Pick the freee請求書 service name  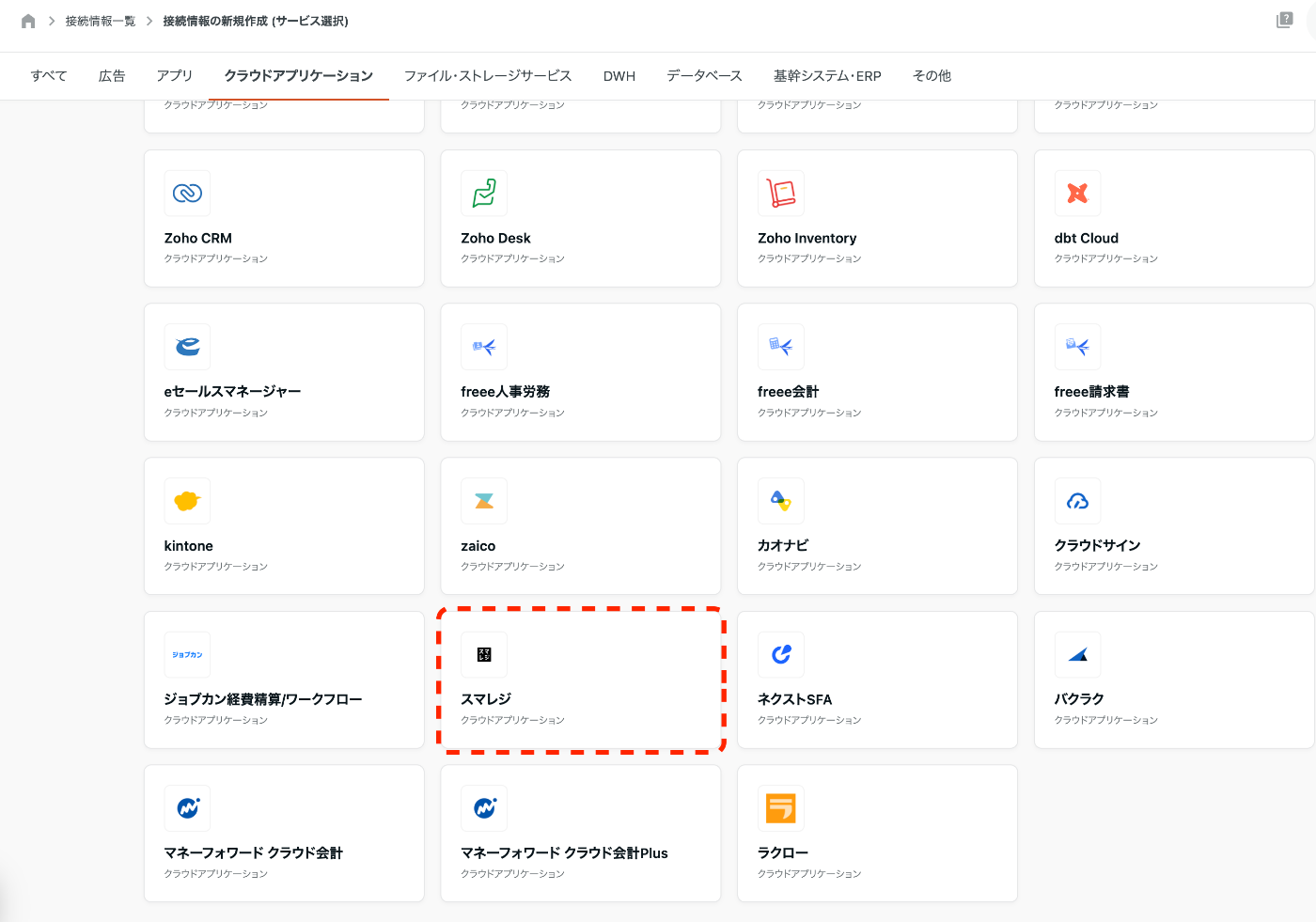pos(1092,392)
